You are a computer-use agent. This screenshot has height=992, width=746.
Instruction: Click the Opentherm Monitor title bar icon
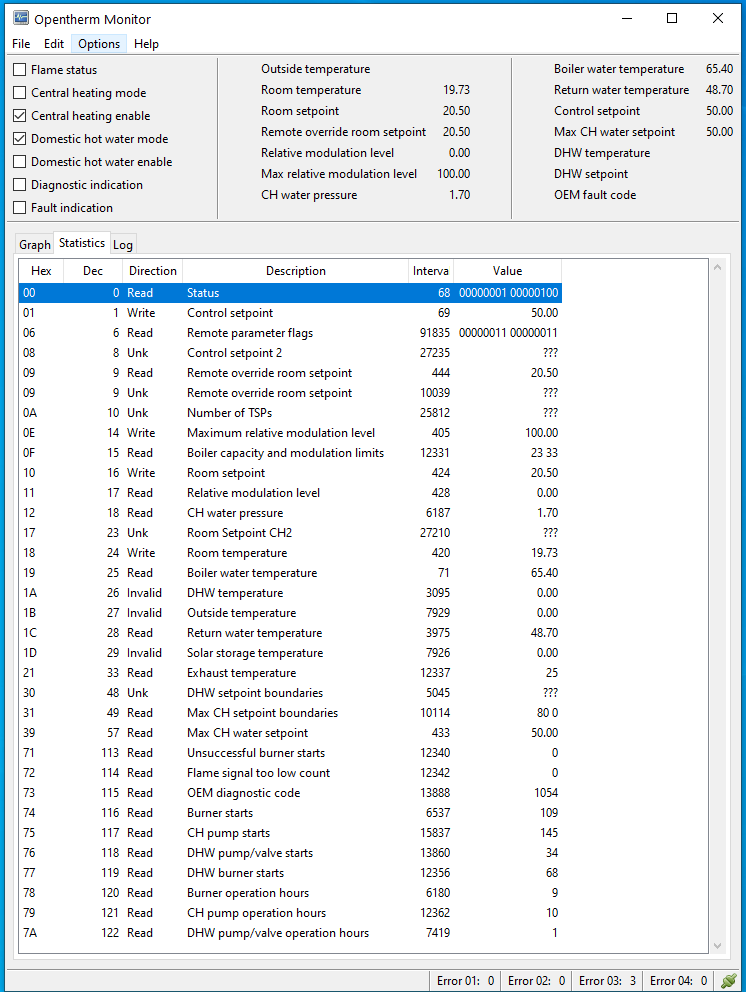tap(21, 18)
